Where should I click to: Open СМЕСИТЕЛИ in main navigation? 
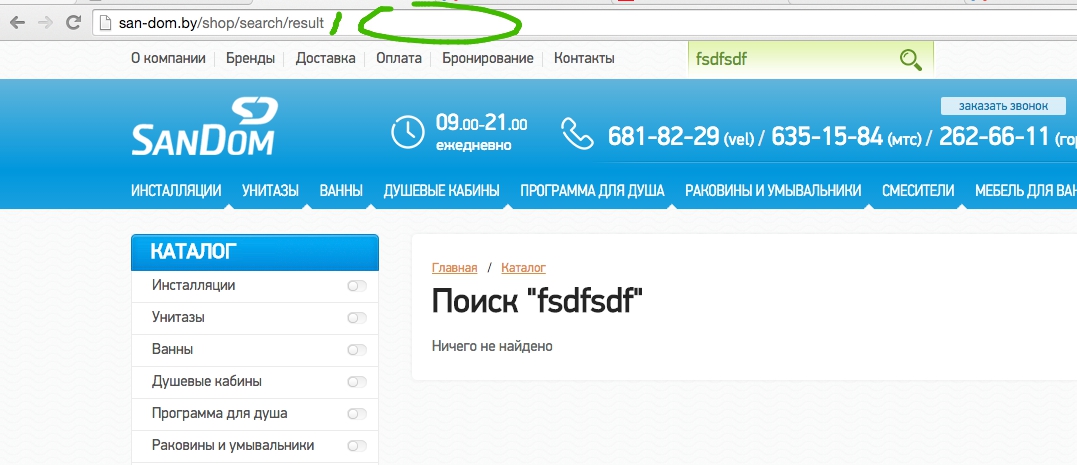click(x=917, y=190)
